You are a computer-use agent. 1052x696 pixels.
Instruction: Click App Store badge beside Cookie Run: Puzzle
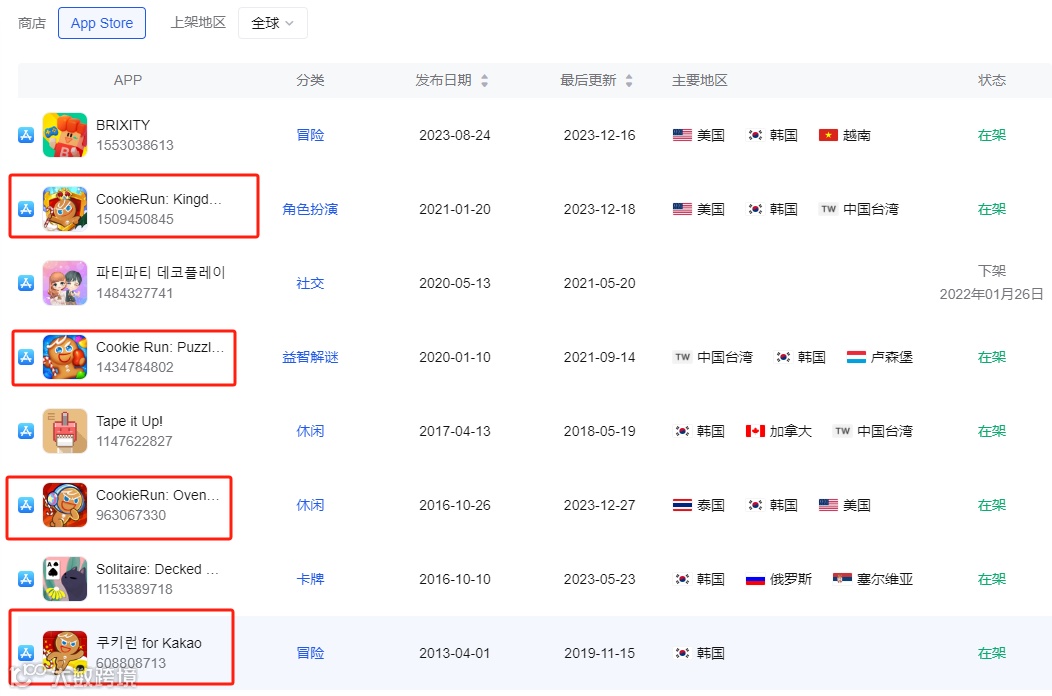click(x=25, y=357)
